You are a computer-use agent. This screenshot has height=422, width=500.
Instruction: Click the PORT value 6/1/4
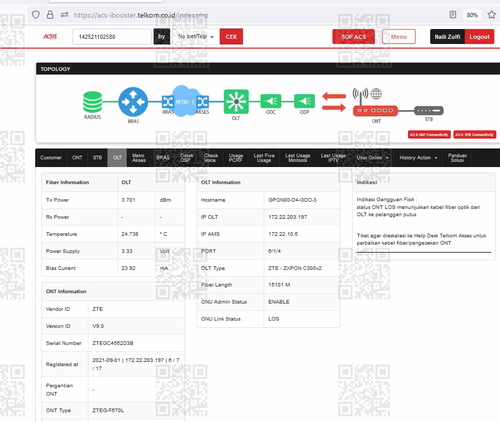tap(274, 251)
